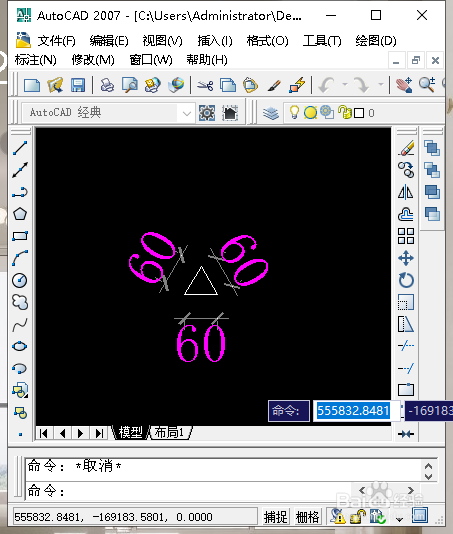Open the 视图(V) menu
Viewport: 453px width, 534px height.
coord(162,41)
